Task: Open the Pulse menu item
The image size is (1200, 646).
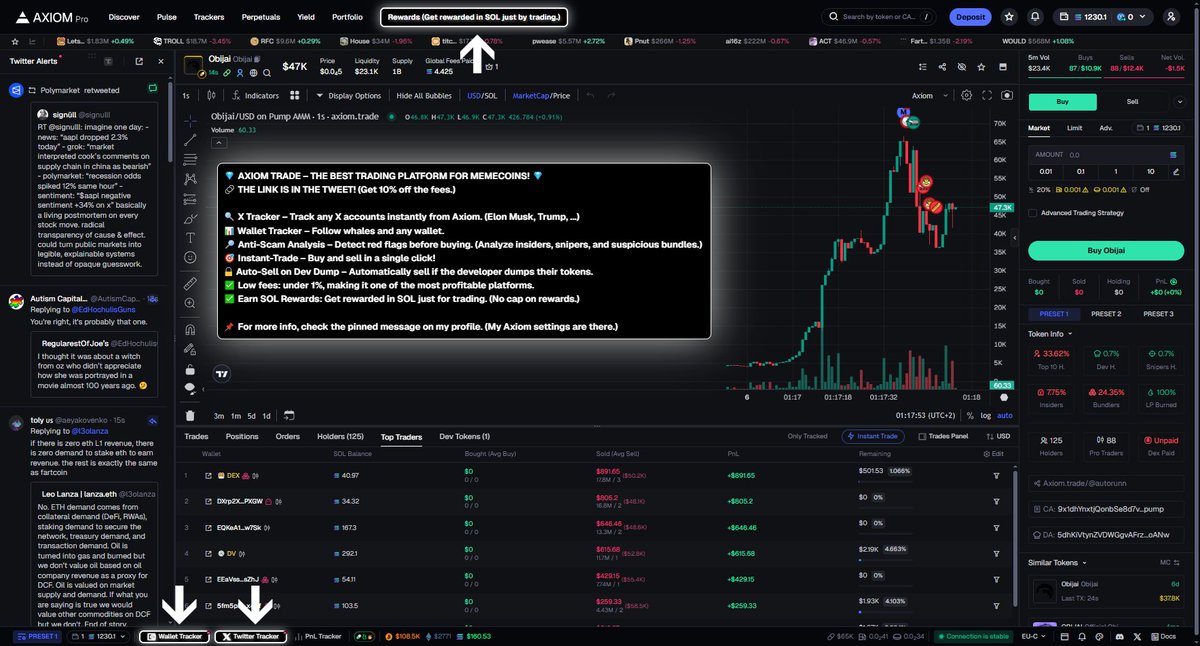Action: (x=167, y=17)
